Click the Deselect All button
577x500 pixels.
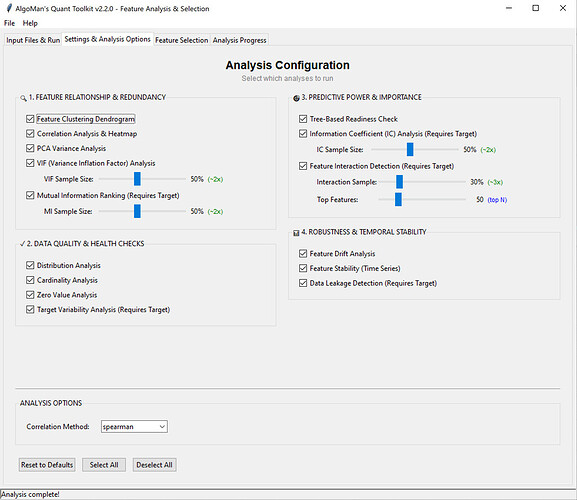coord(155,465)
